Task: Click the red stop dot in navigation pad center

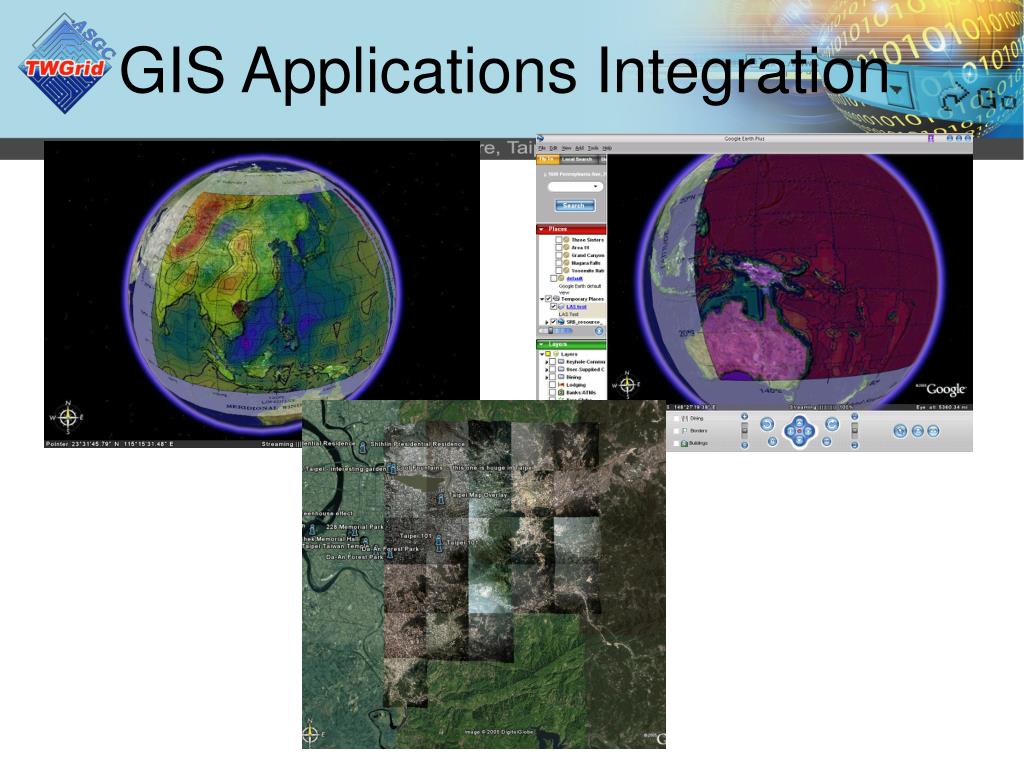Action: pos(799,431)
